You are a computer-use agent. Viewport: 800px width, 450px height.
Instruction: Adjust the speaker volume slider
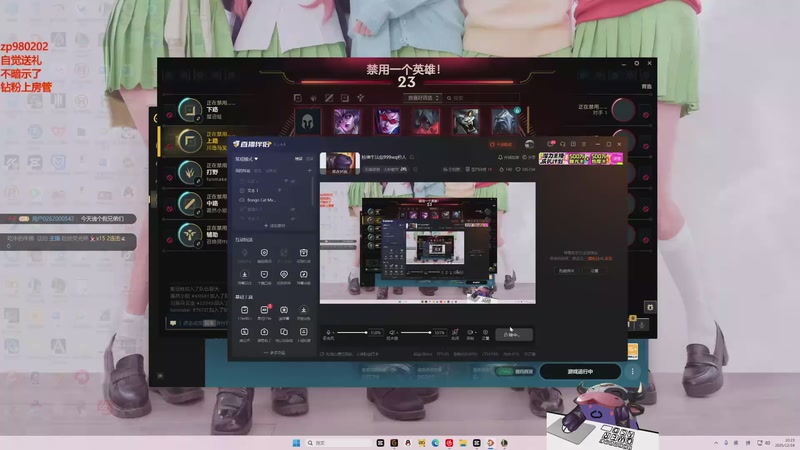point(416,332)
